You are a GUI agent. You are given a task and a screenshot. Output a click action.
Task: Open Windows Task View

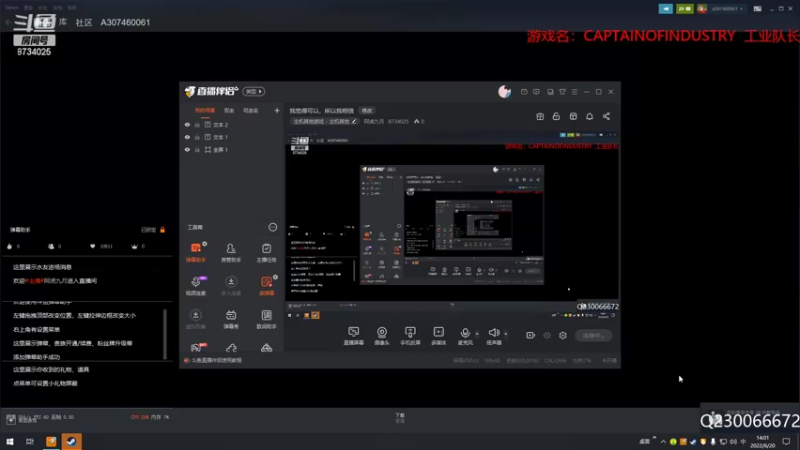pyautogui.click(x=30, y=441)
